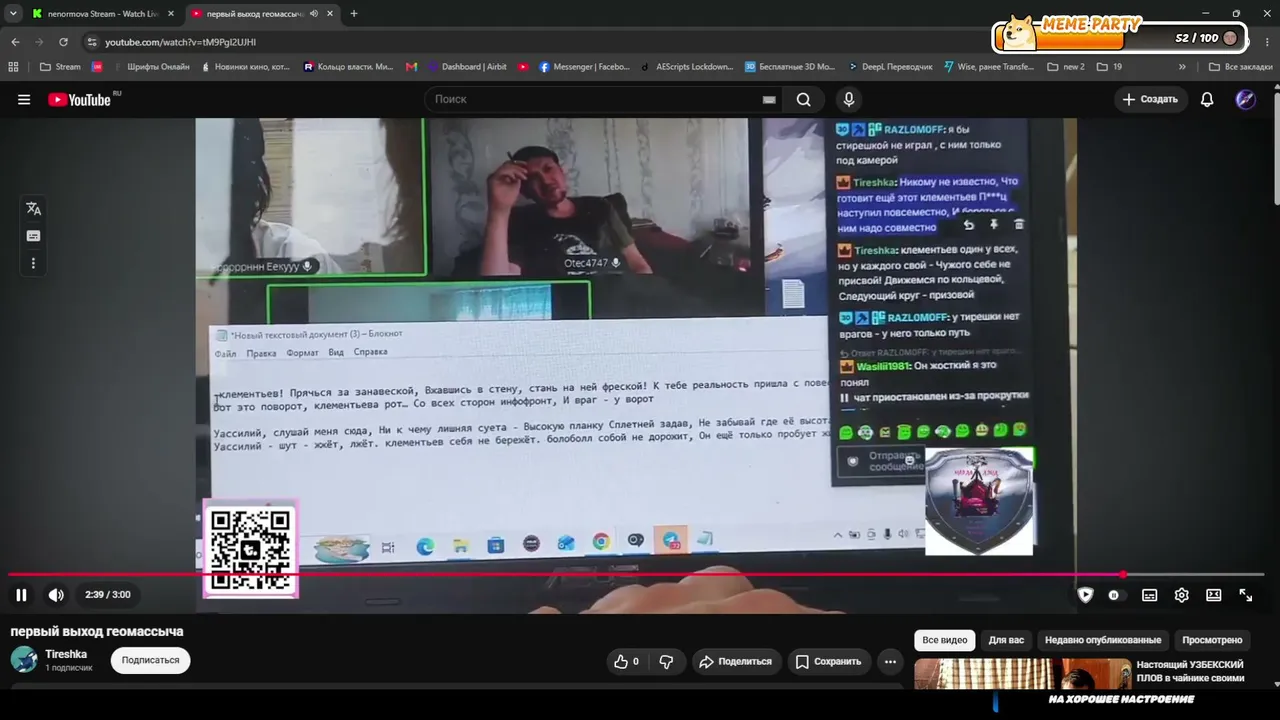Click the Tireshka channel avatar
The width and height of the screenshot is (1280, 720).
(24, 660)
